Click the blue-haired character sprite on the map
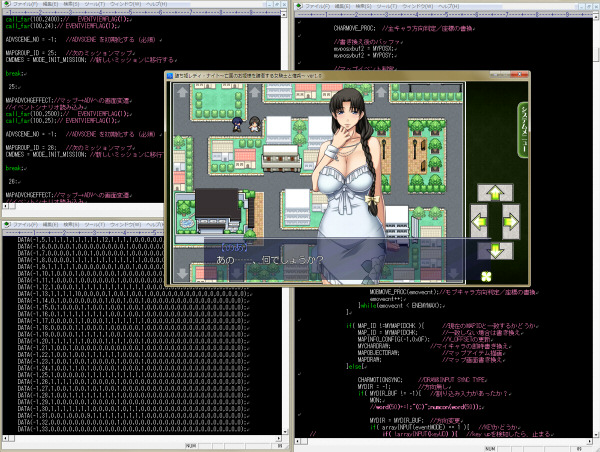The image size is (600, 452). pyautogui.click(x=237, y=124)
